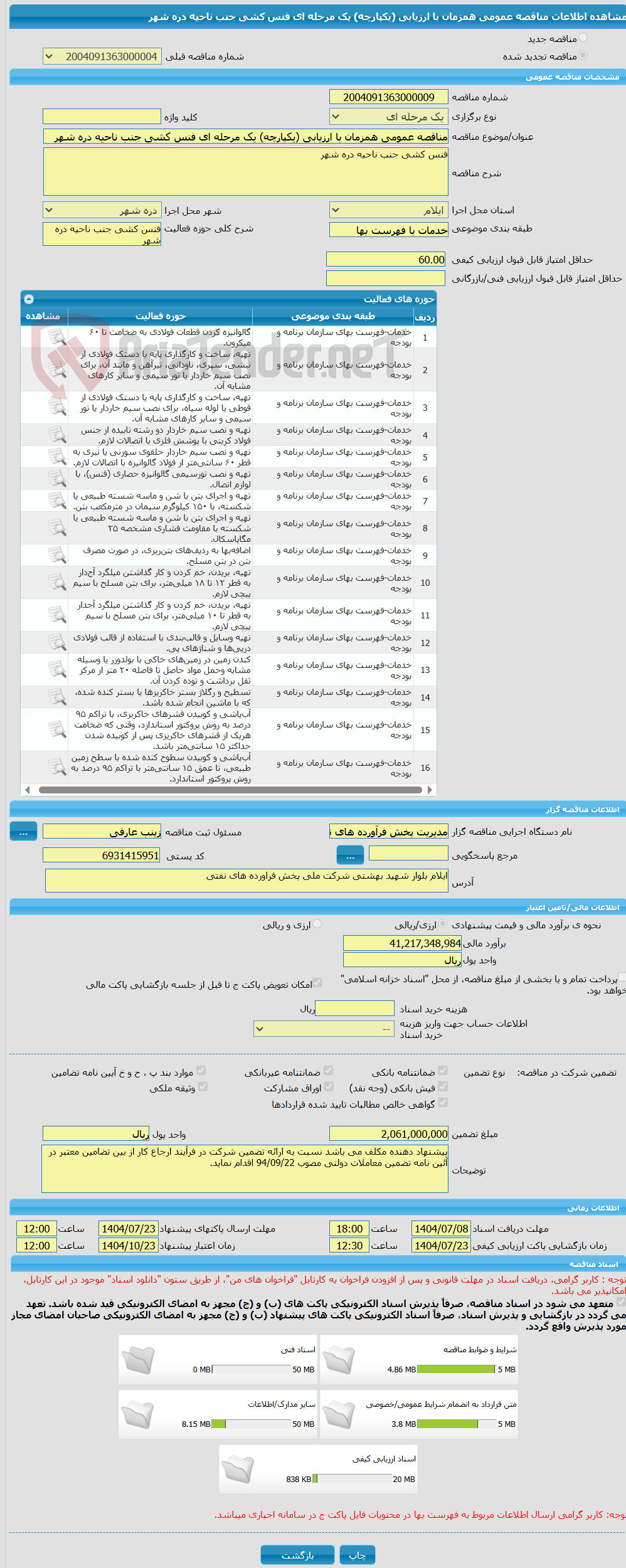Viewport: 626px width, 1568px height.
Task: Toggle گواهی خالص مطالبات checkbox
Action: (x=443, y=1102)
